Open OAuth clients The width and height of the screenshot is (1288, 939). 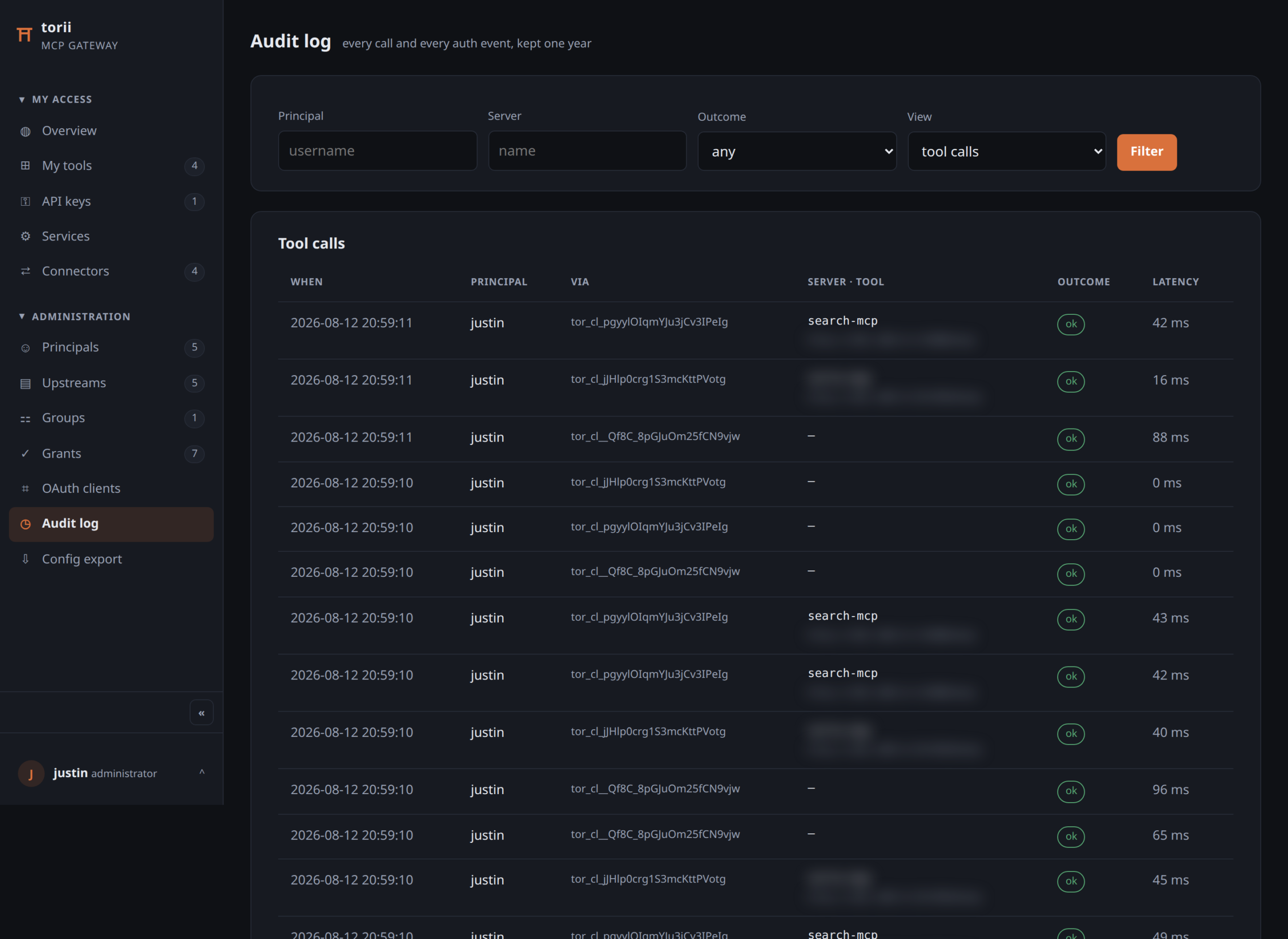[112, 489]
